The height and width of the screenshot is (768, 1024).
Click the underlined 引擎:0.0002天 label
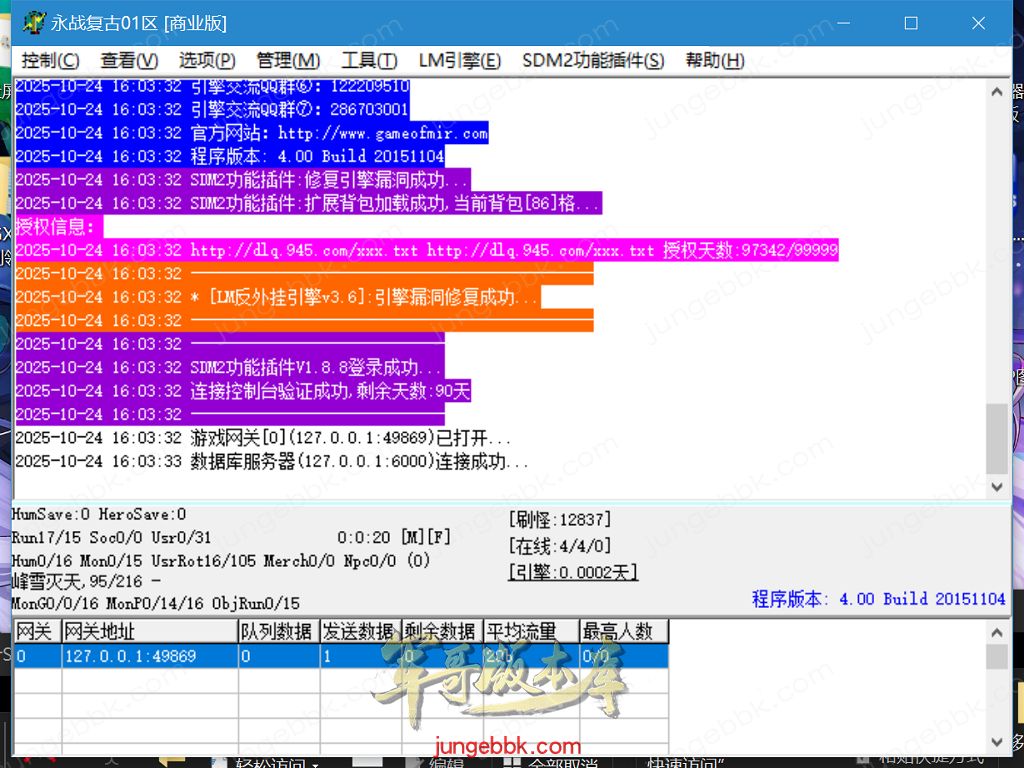[573, 572]
